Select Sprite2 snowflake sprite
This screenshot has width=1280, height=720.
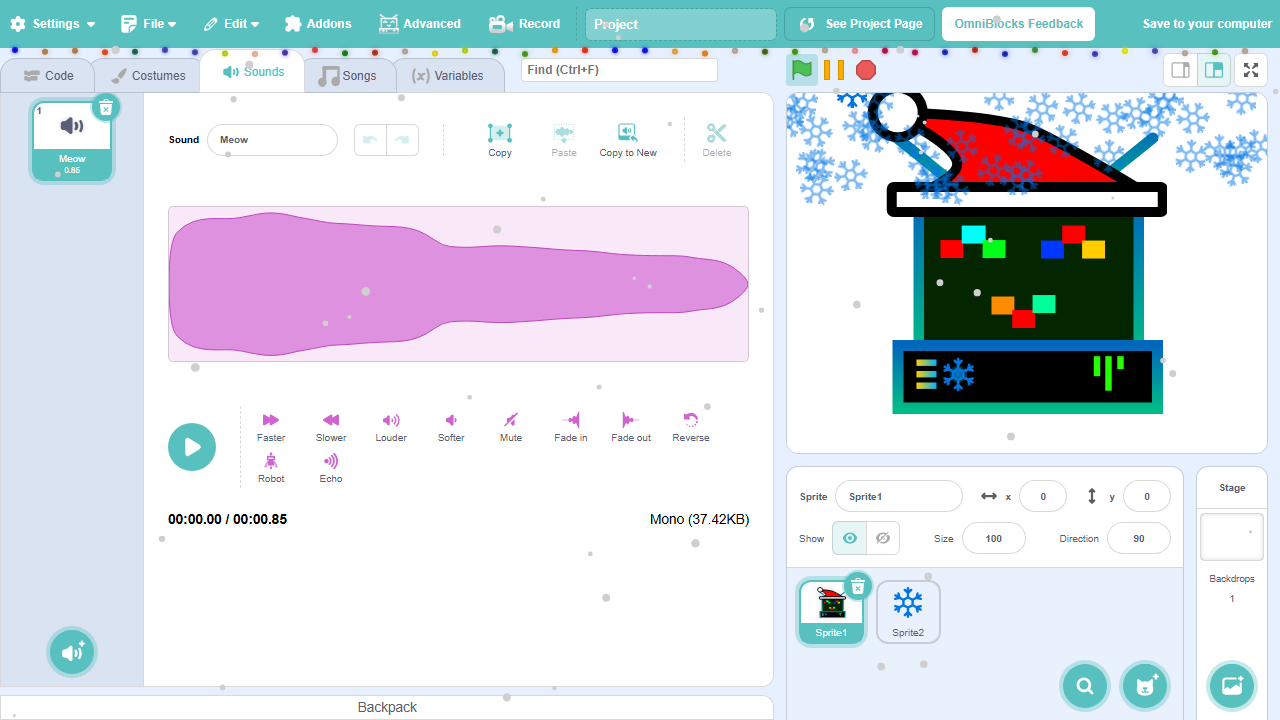(x=908, y=612)
